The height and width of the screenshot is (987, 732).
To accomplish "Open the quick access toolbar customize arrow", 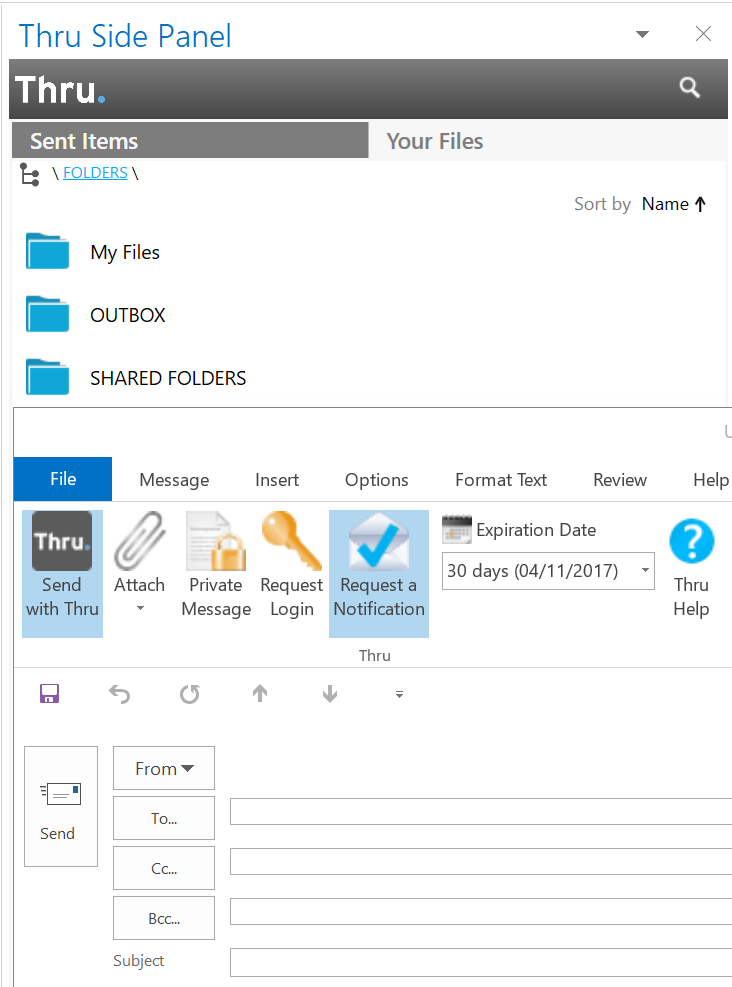I will 399,694.
